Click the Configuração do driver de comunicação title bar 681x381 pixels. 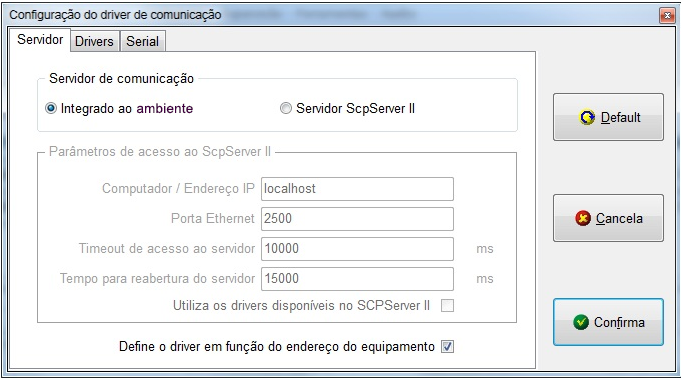[x=115, y=15]
